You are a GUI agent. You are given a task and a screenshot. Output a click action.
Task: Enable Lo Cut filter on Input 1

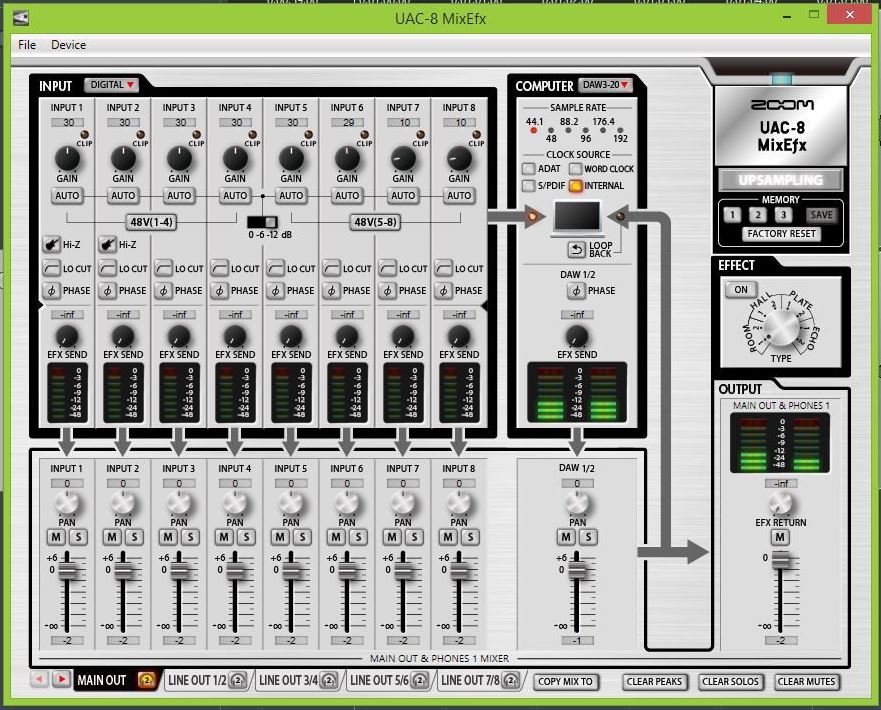52,268
